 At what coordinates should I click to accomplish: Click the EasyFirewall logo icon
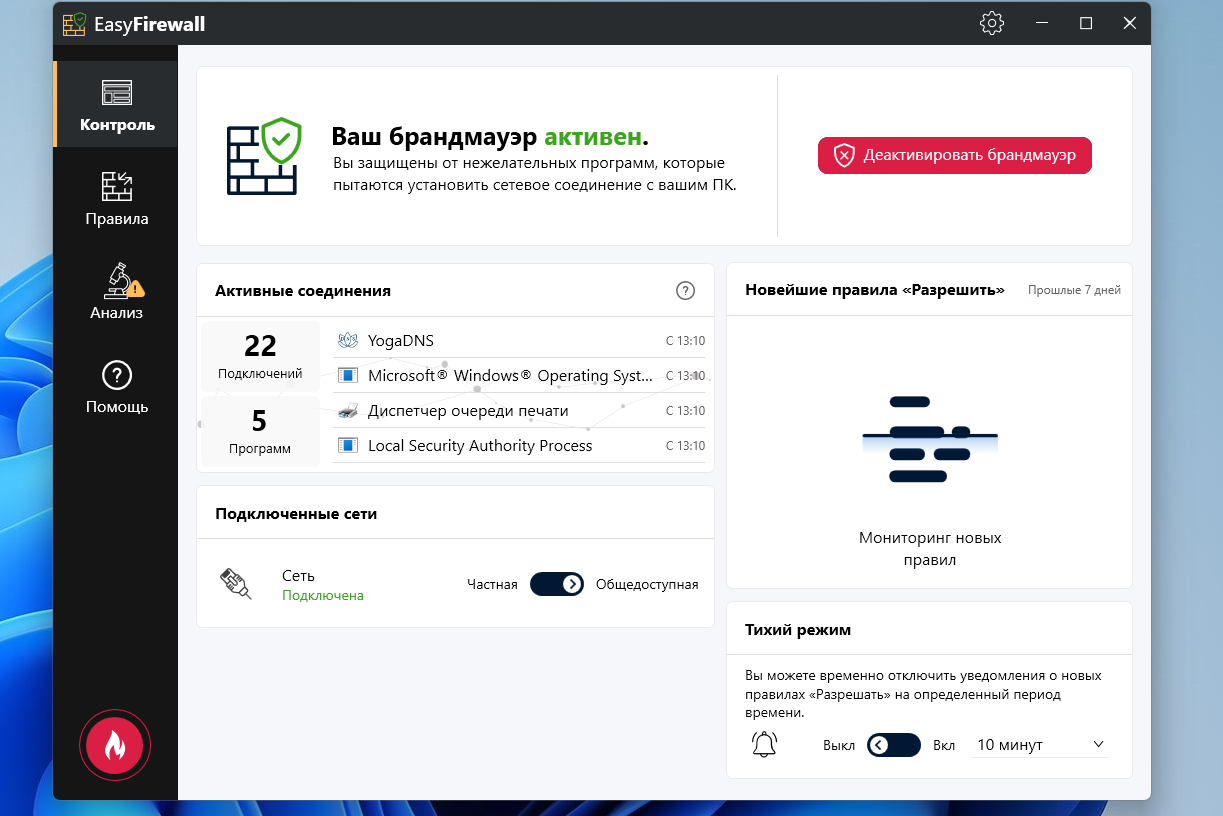click(x=74, y=24)
